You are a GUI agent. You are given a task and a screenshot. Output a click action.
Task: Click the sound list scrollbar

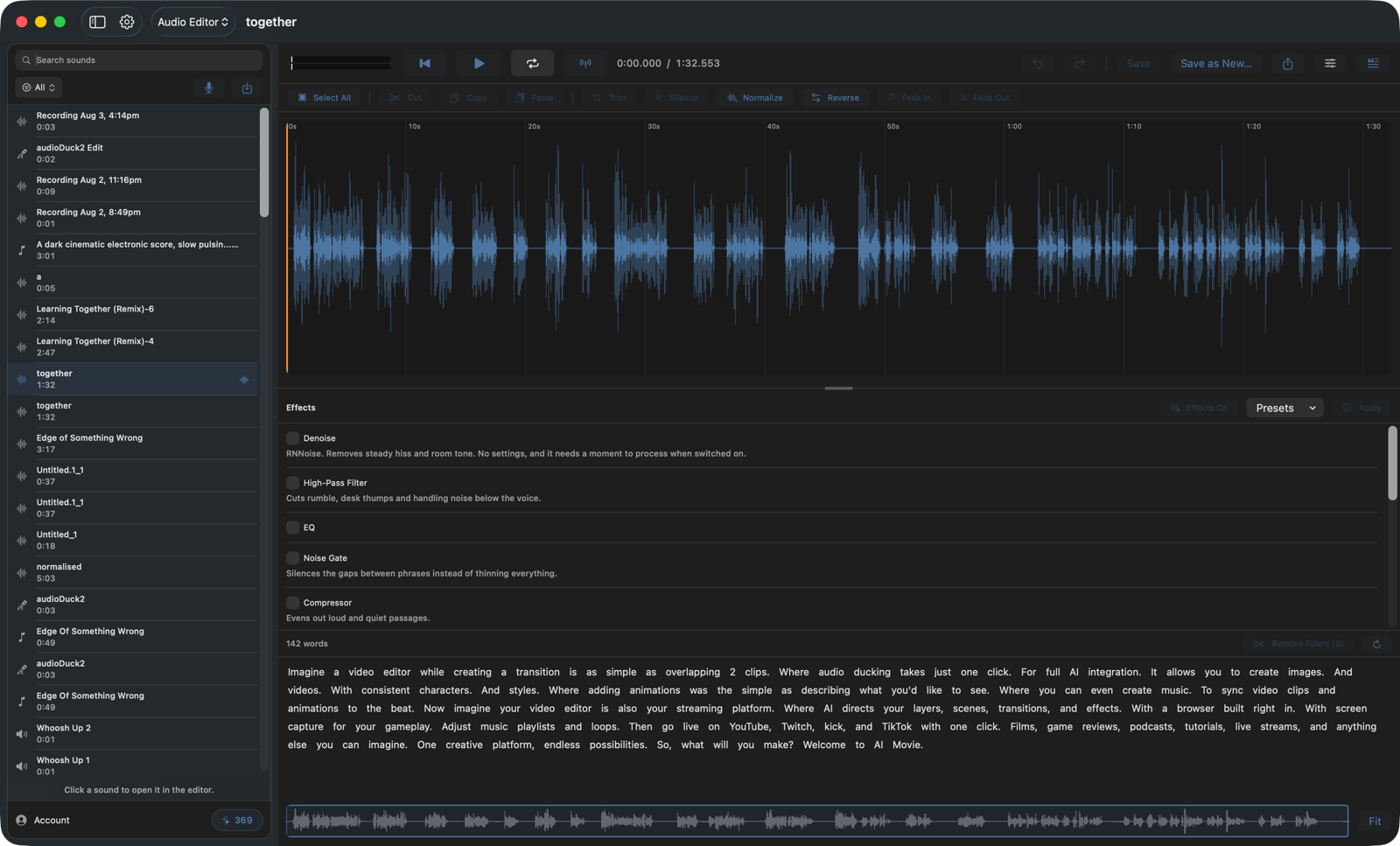click(x=264, y=163)
